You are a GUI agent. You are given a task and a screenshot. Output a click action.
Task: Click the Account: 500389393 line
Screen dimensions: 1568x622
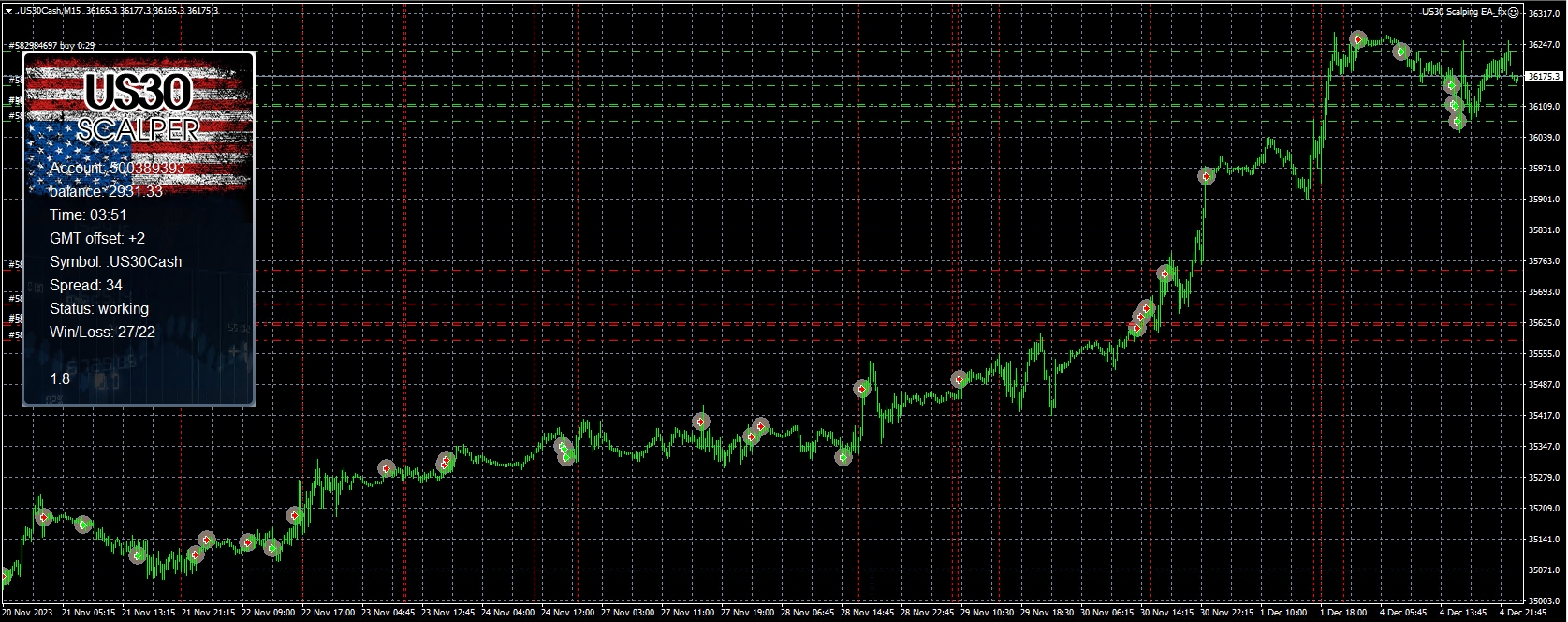(117, 168)
